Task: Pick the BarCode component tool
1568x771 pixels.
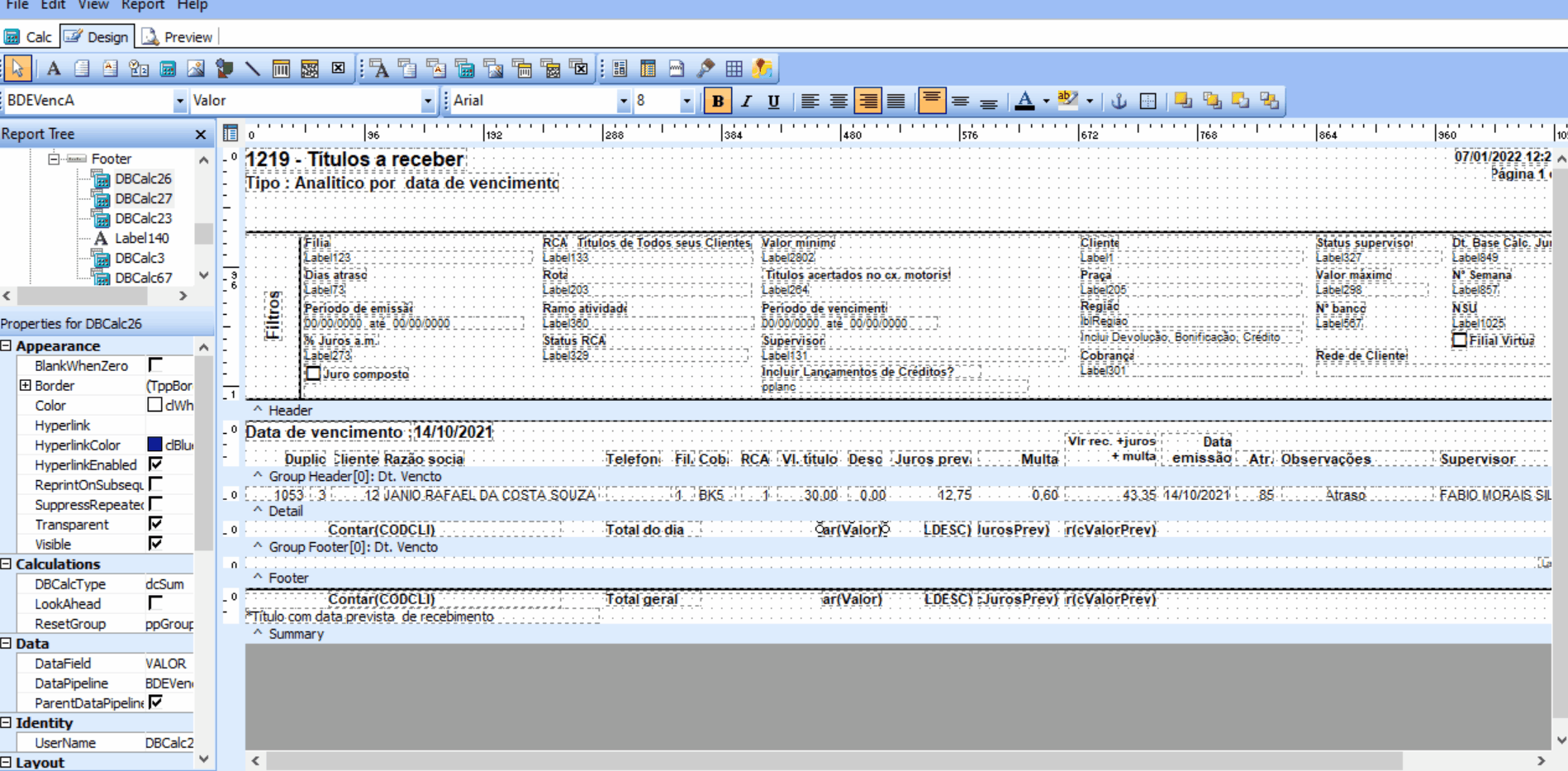Action: [281, 69]
